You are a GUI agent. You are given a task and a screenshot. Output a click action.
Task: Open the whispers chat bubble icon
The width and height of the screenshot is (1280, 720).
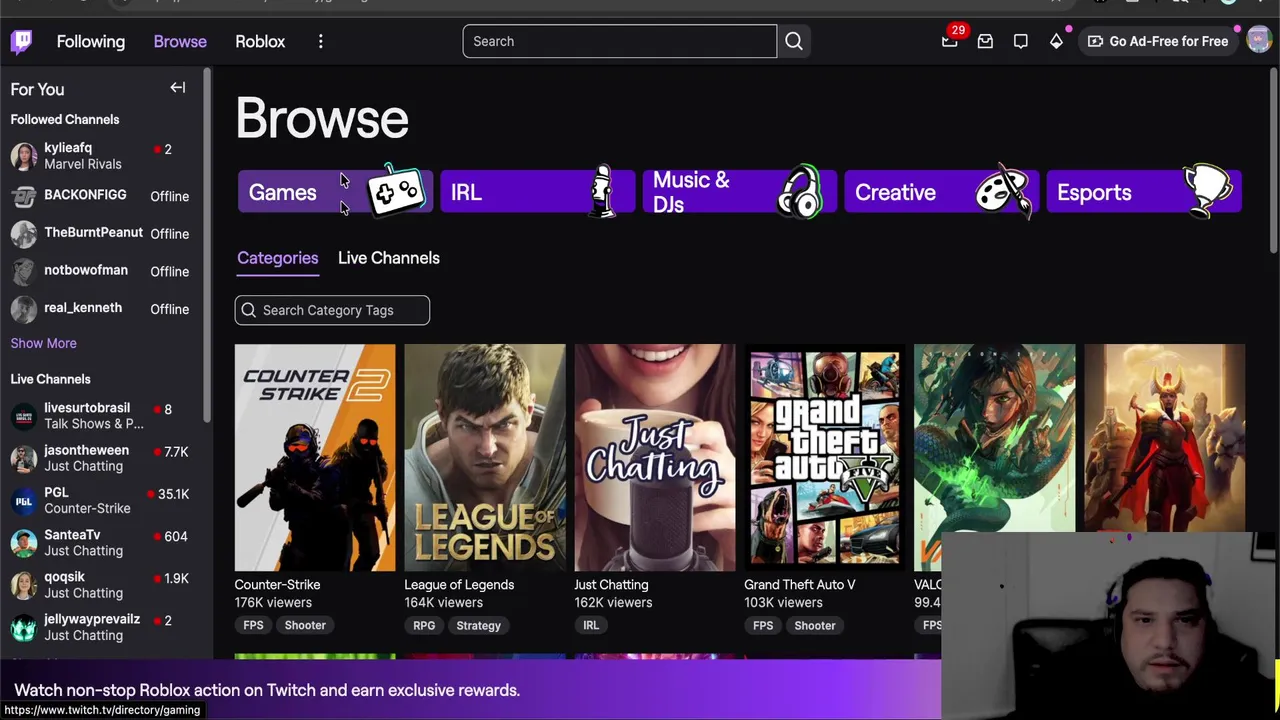tap(1020, 41)
